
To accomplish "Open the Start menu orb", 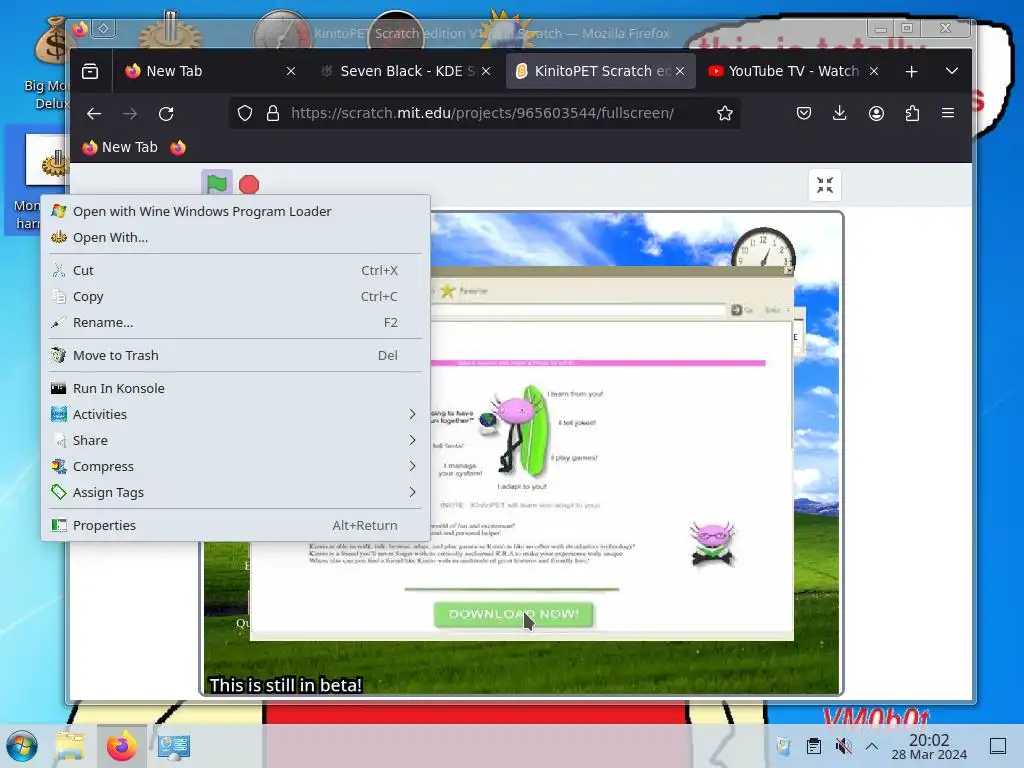I will tap(22, 746).
